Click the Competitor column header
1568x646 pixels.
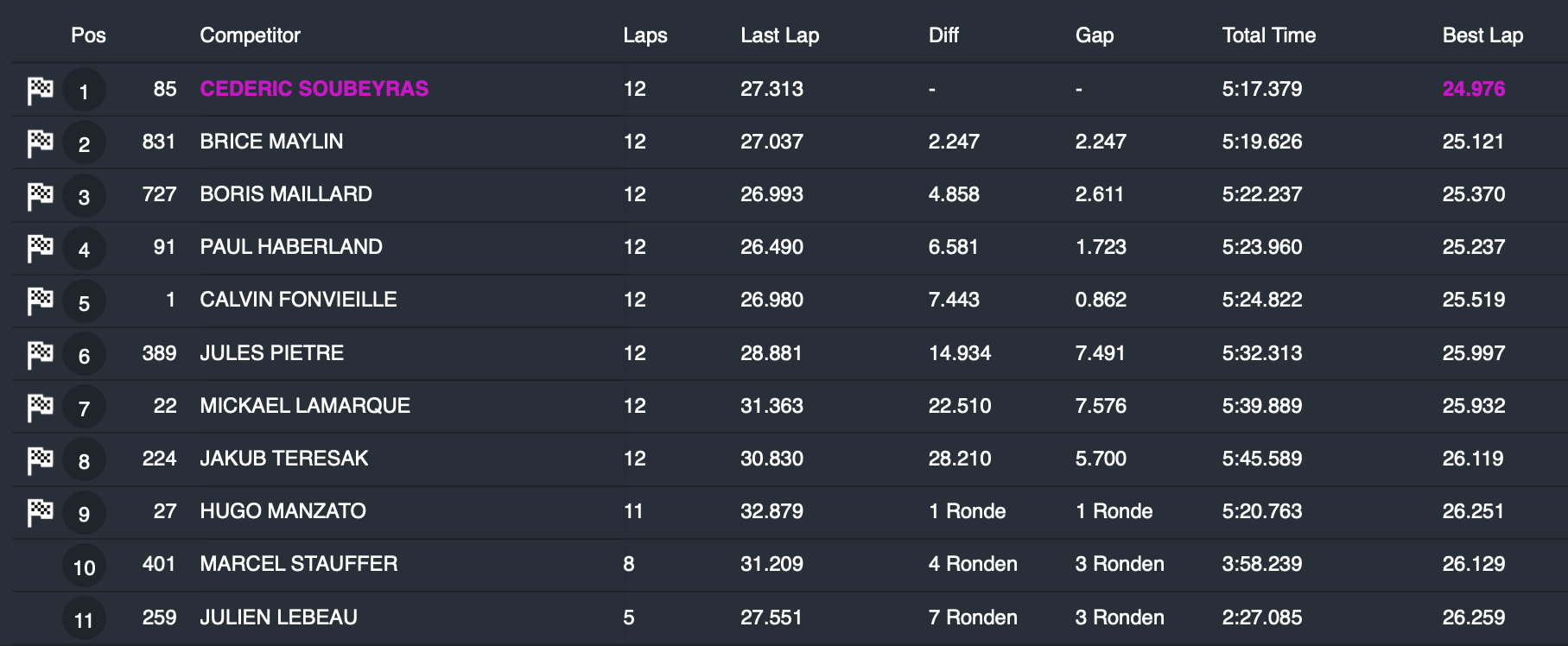[x=250, y=35]
